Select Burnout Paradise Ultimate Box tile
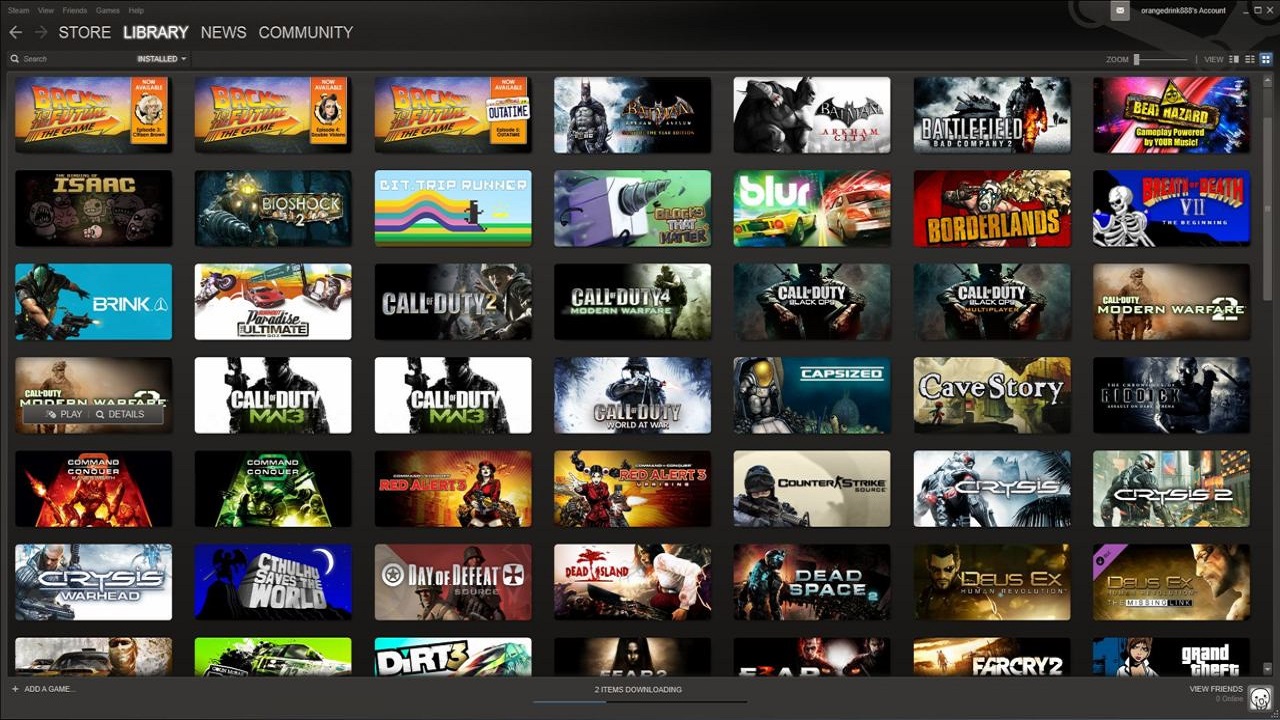 tap(273, 302)
